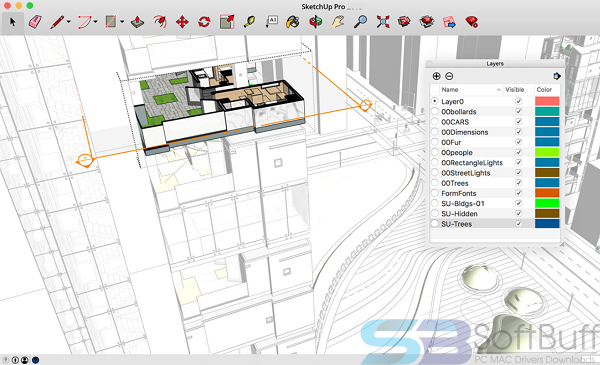Viewport: 600px width, 365px height.
Task: Open the Rectangle shape tool dropdown arrow
Action: [x=122, y=22]
